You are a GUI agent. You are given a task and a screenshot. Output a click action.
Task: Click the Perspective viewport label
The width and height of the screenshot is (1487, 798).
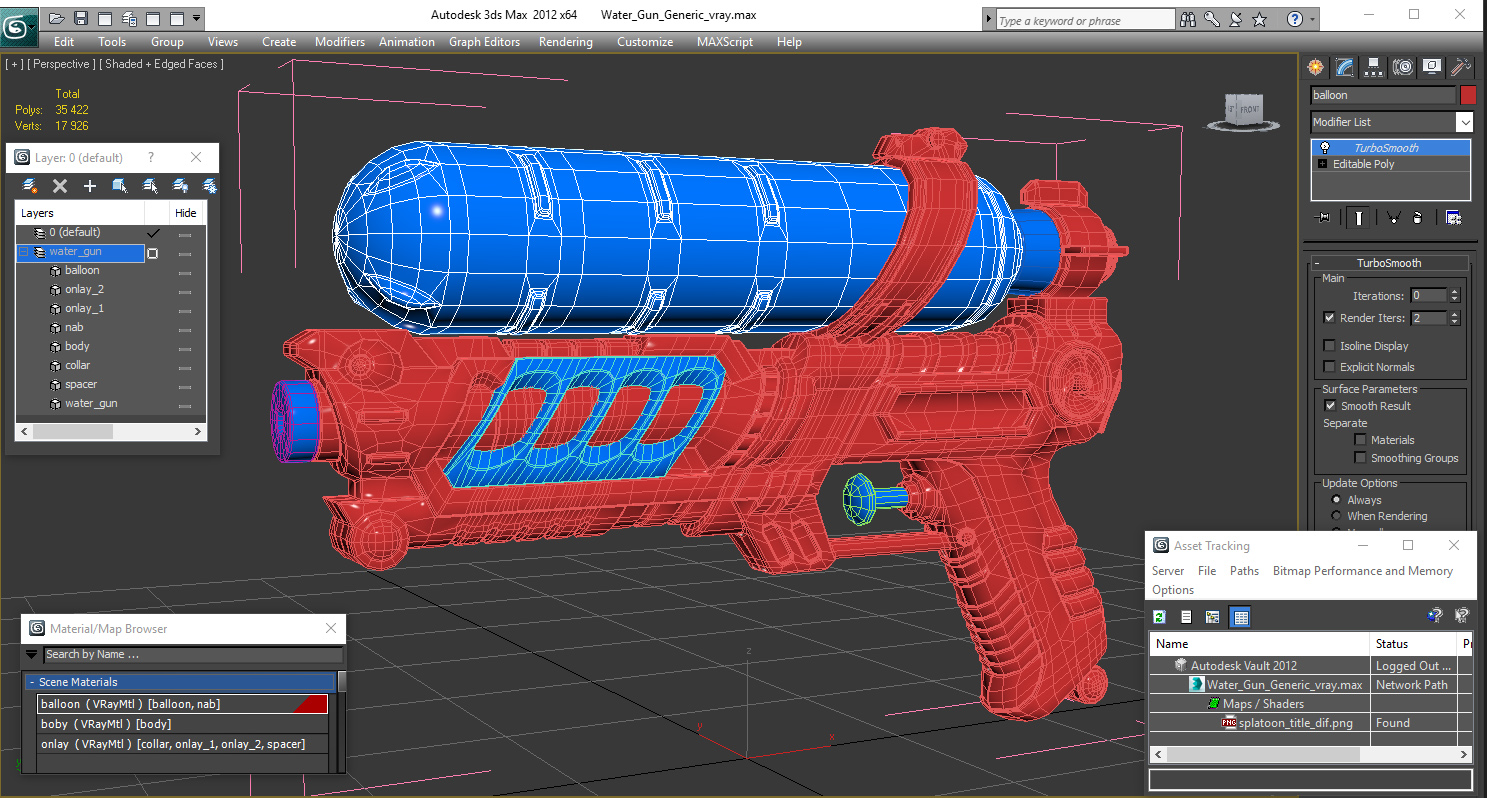pyautogui.click(x=62, y=64)
